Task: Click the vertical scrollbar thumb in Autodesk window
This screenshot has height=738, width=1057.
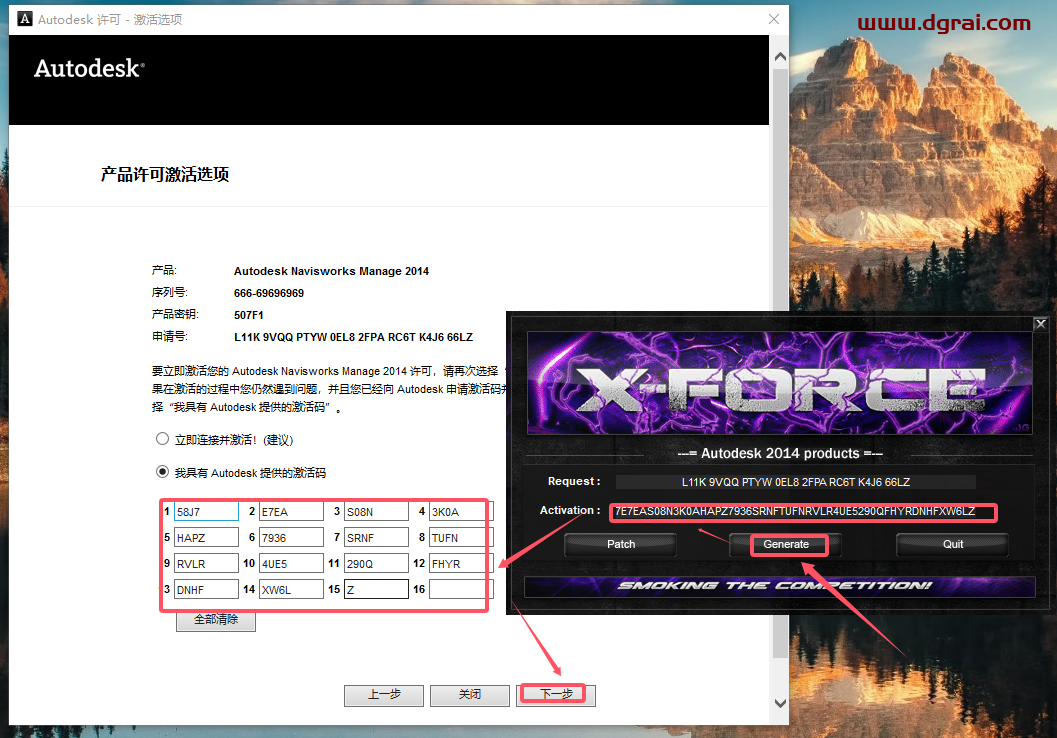Action: [x=780, y=363]
